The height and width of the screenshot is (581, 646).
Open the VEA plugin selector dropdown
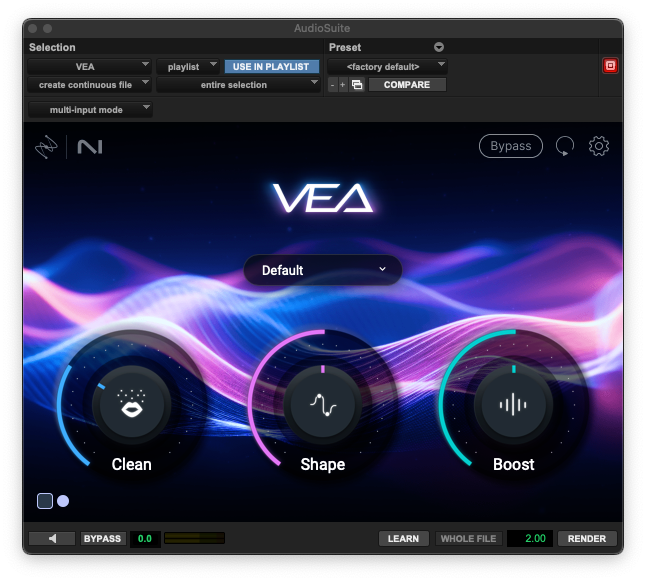coord(89,66)
